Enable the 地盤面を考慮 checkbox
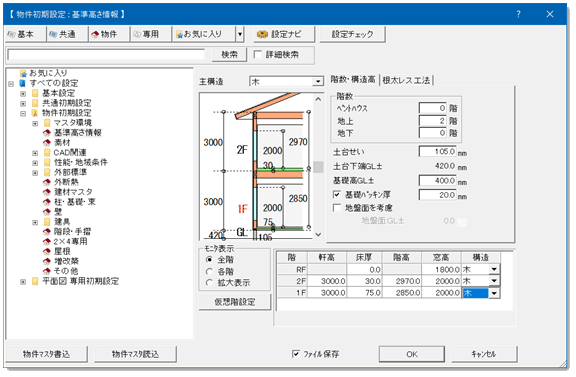 [336, 208]
